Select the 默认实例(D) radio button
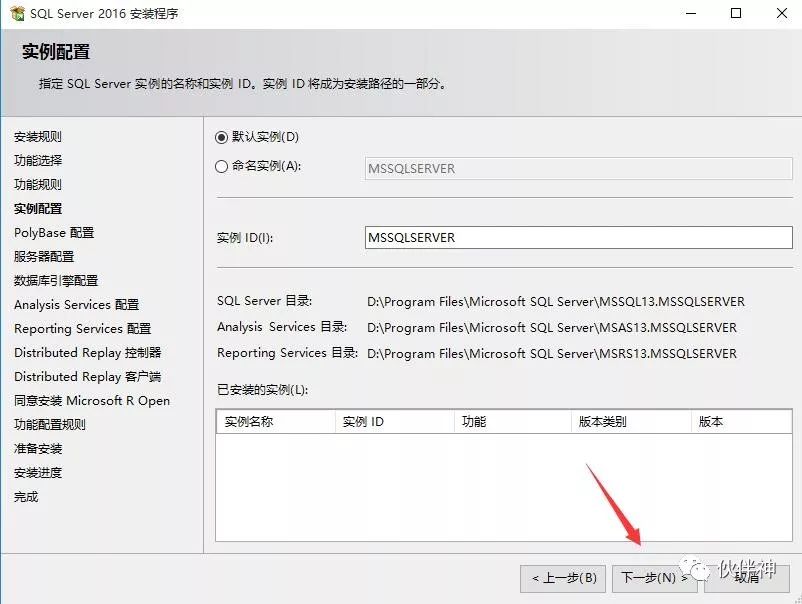 coord(221,137)
